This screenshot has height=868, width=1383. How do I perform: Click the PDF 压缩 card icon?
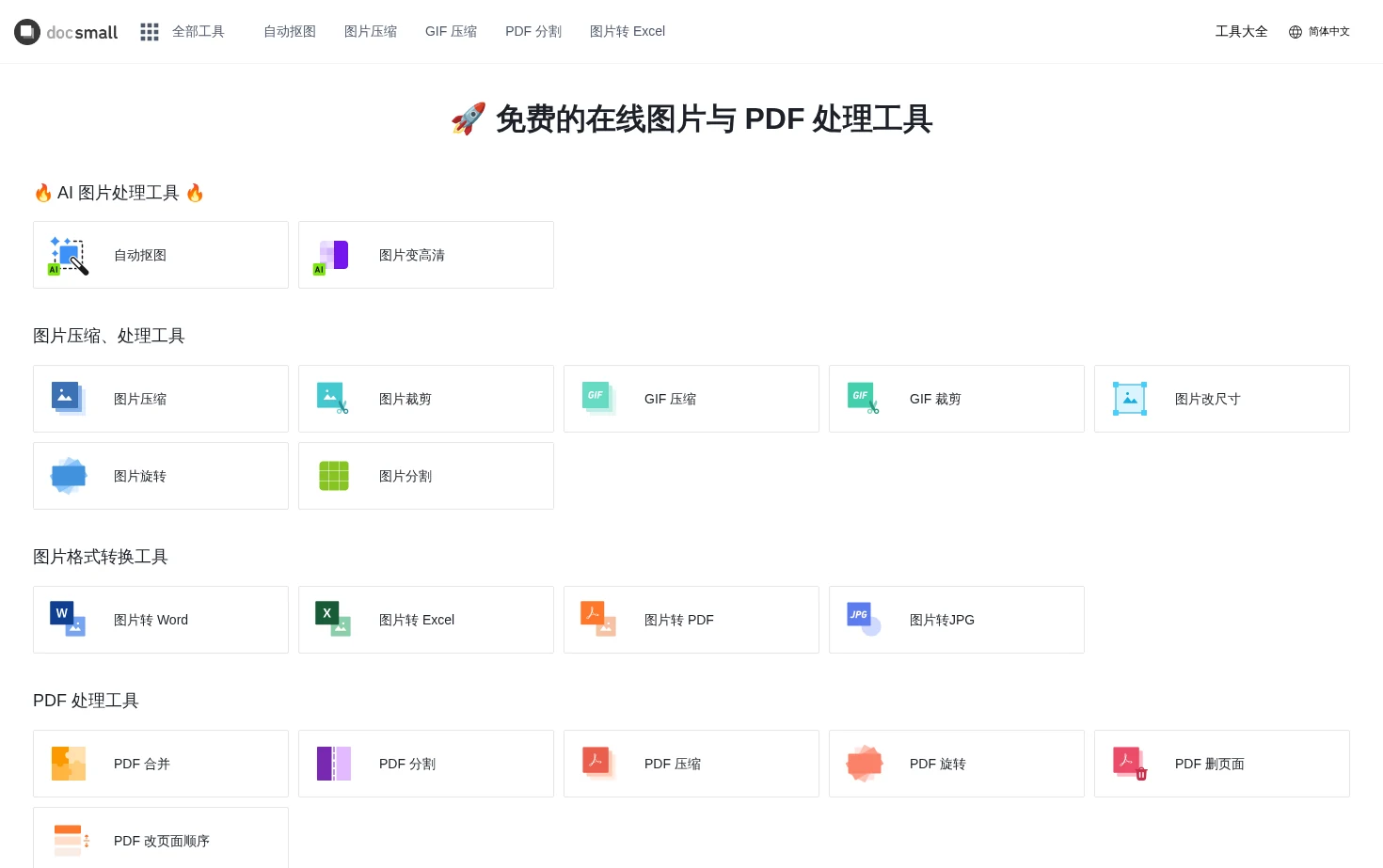pyautogui.click(x=599, y=764)
